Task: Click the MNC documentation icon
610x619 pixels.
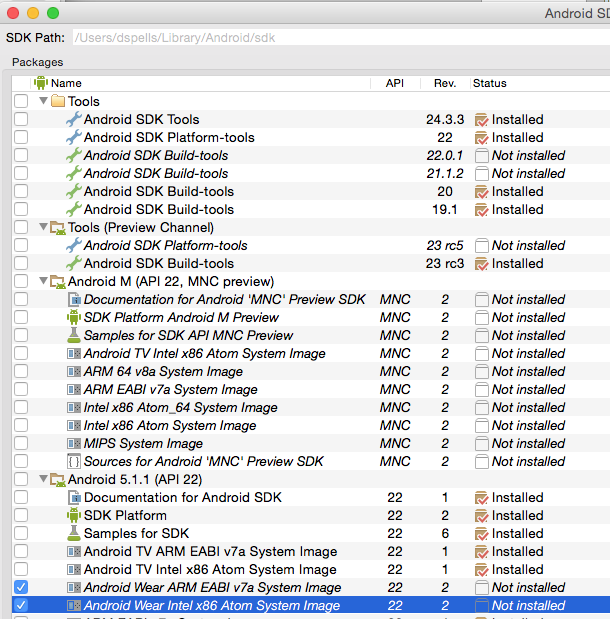Action: pos(74,300)
